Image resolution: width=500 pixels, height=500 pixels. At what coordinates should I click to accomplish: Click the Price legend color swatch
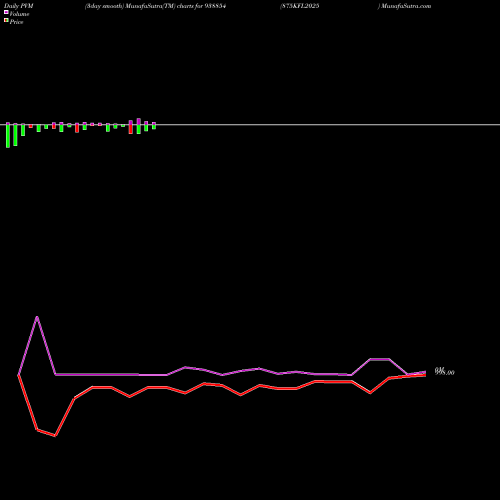[6, 20]
